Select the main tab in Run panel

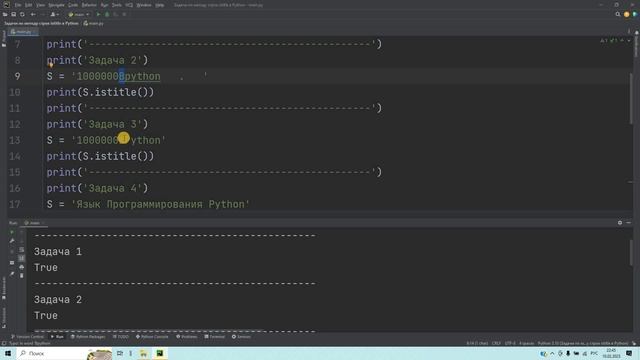click(x=34, y=223)
